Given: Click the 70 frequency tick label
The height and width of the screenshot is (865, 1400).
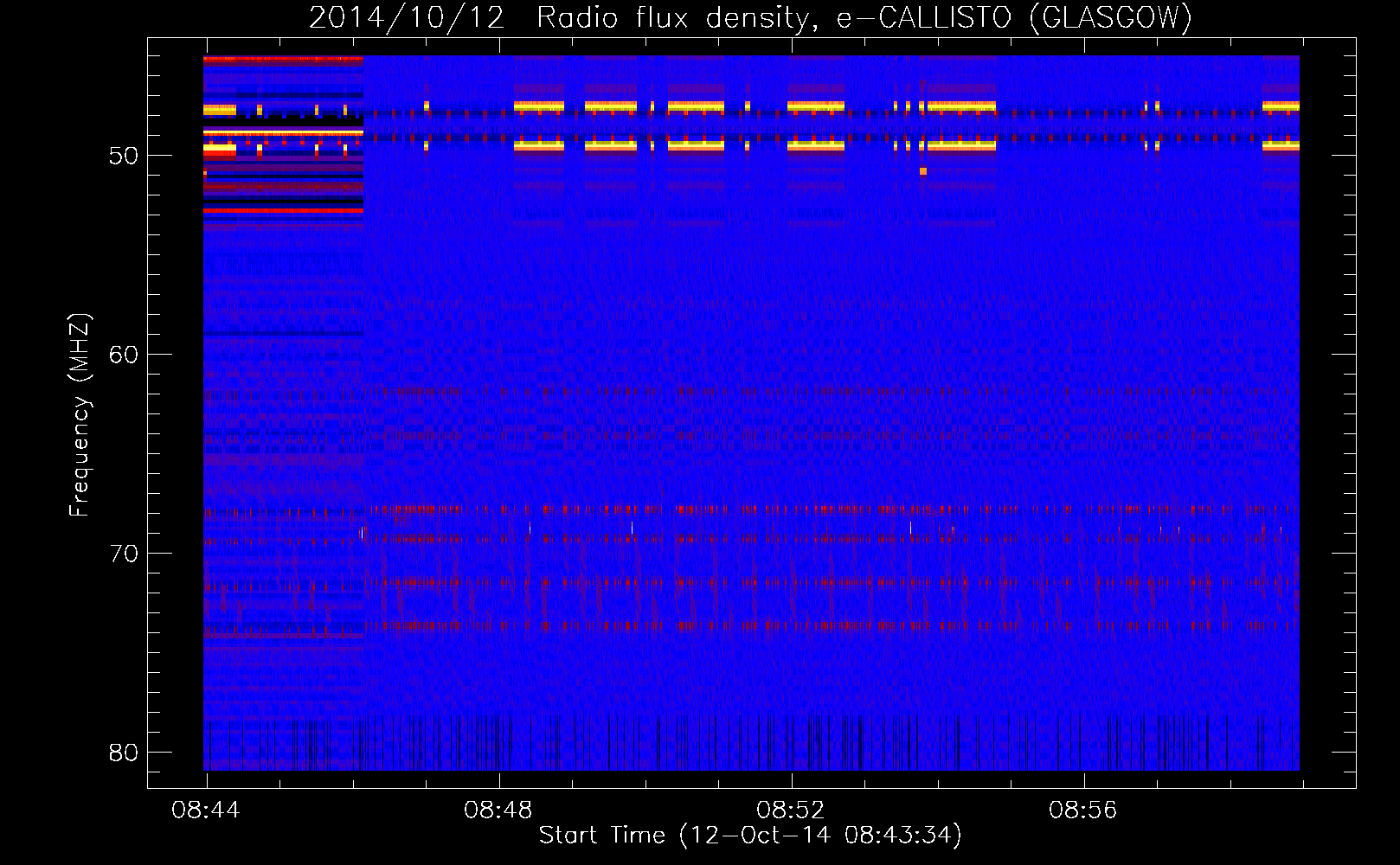Looking at the screenshot, I should (x=124, y=554).
